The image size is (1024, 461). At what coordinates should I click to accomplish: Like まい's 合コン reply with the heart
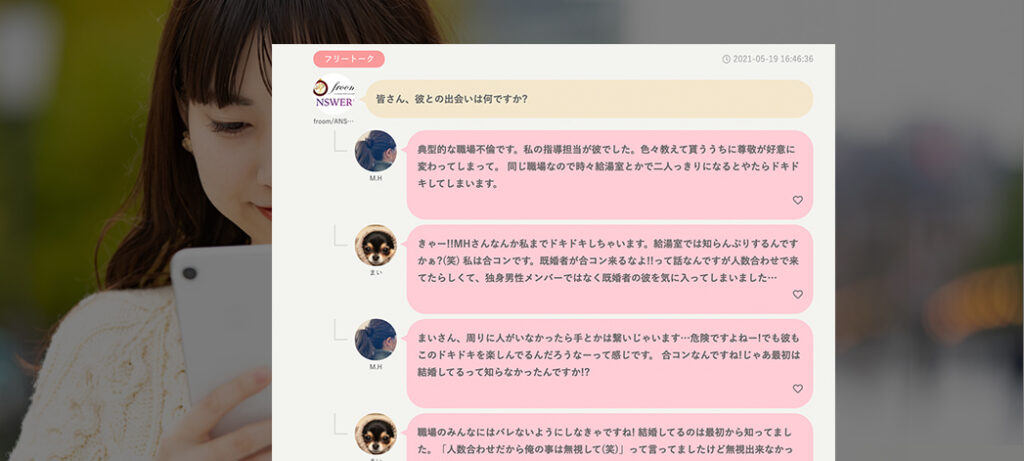(x=797, y=294)
